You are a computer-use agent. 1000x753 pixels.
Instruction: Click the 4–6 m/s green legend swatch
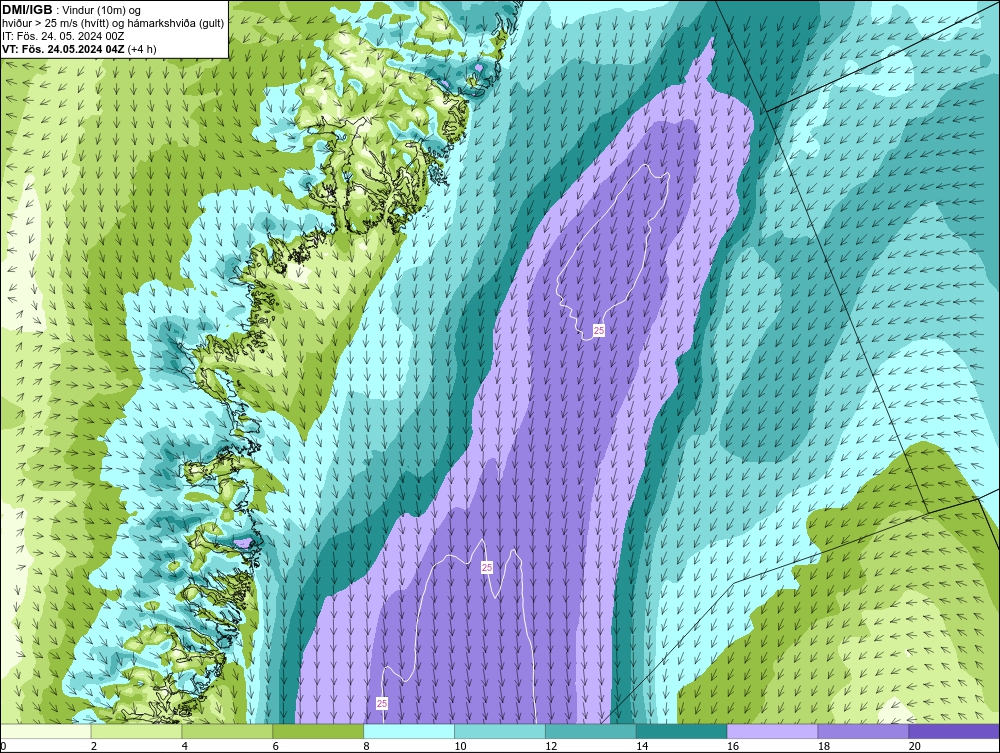tap(227, 731)
